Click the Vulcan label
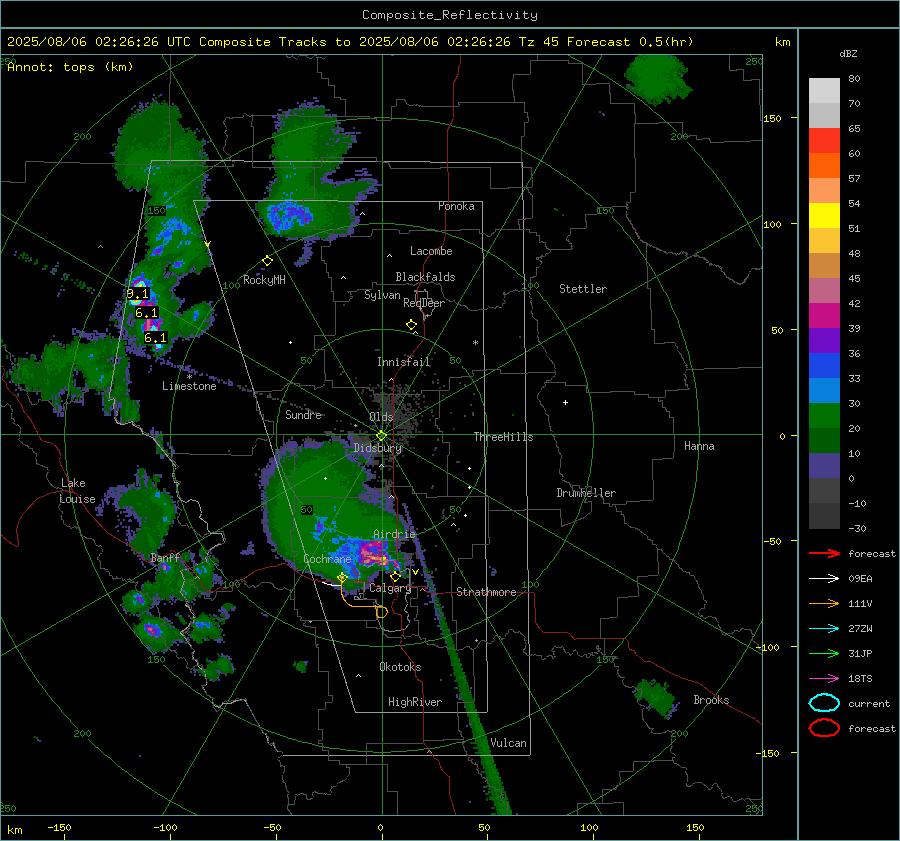Viewport: 900px width, 841px height. (x=508, y=743)
